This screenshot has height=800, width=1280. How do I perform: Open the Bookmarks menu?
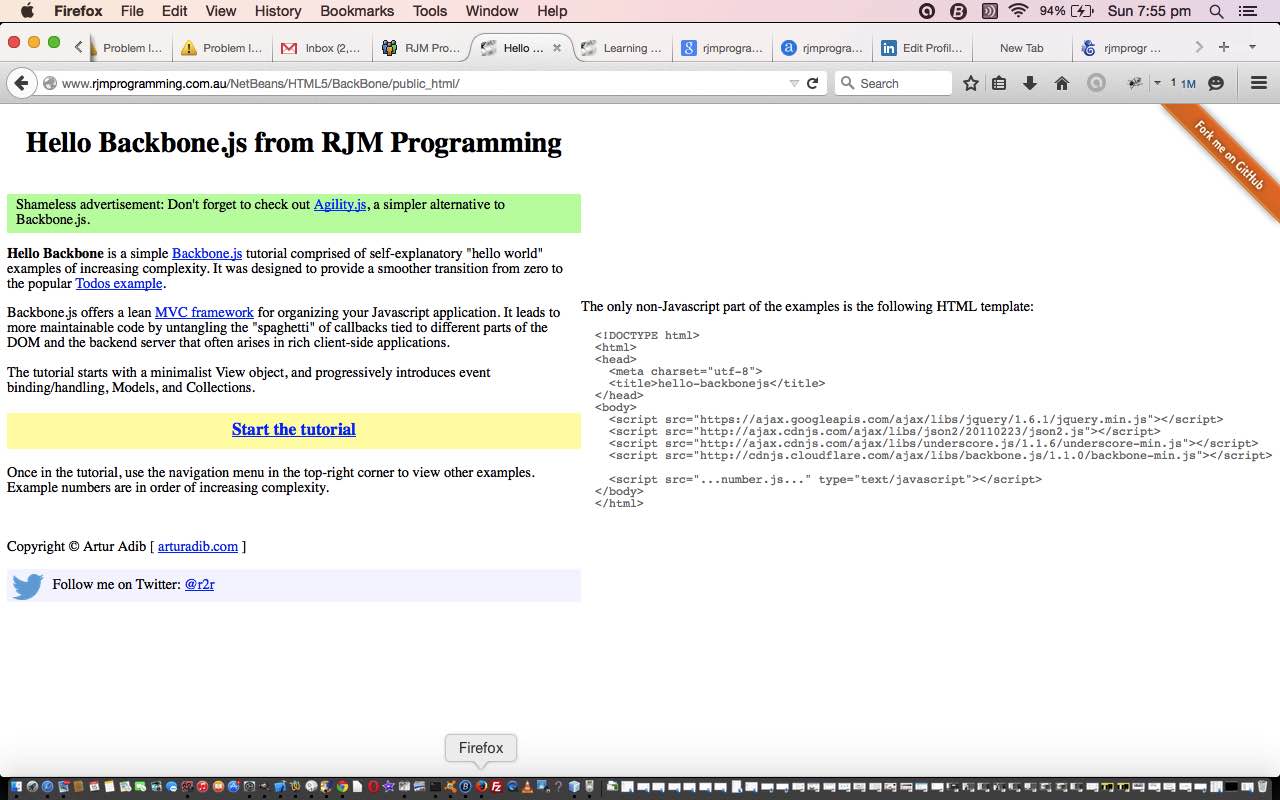point(358,11)
